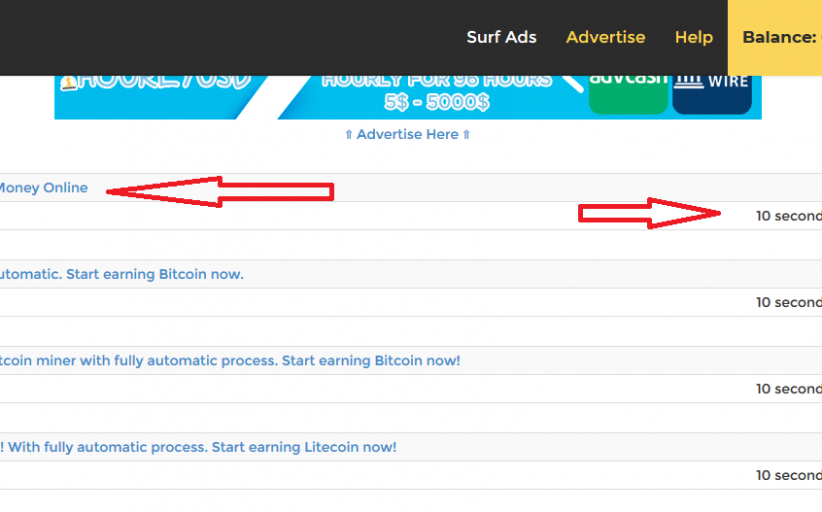Click the red arrow pointing at 10 seconds
The width and height of the screenshot is (822, 512).
tap(650, 213)
